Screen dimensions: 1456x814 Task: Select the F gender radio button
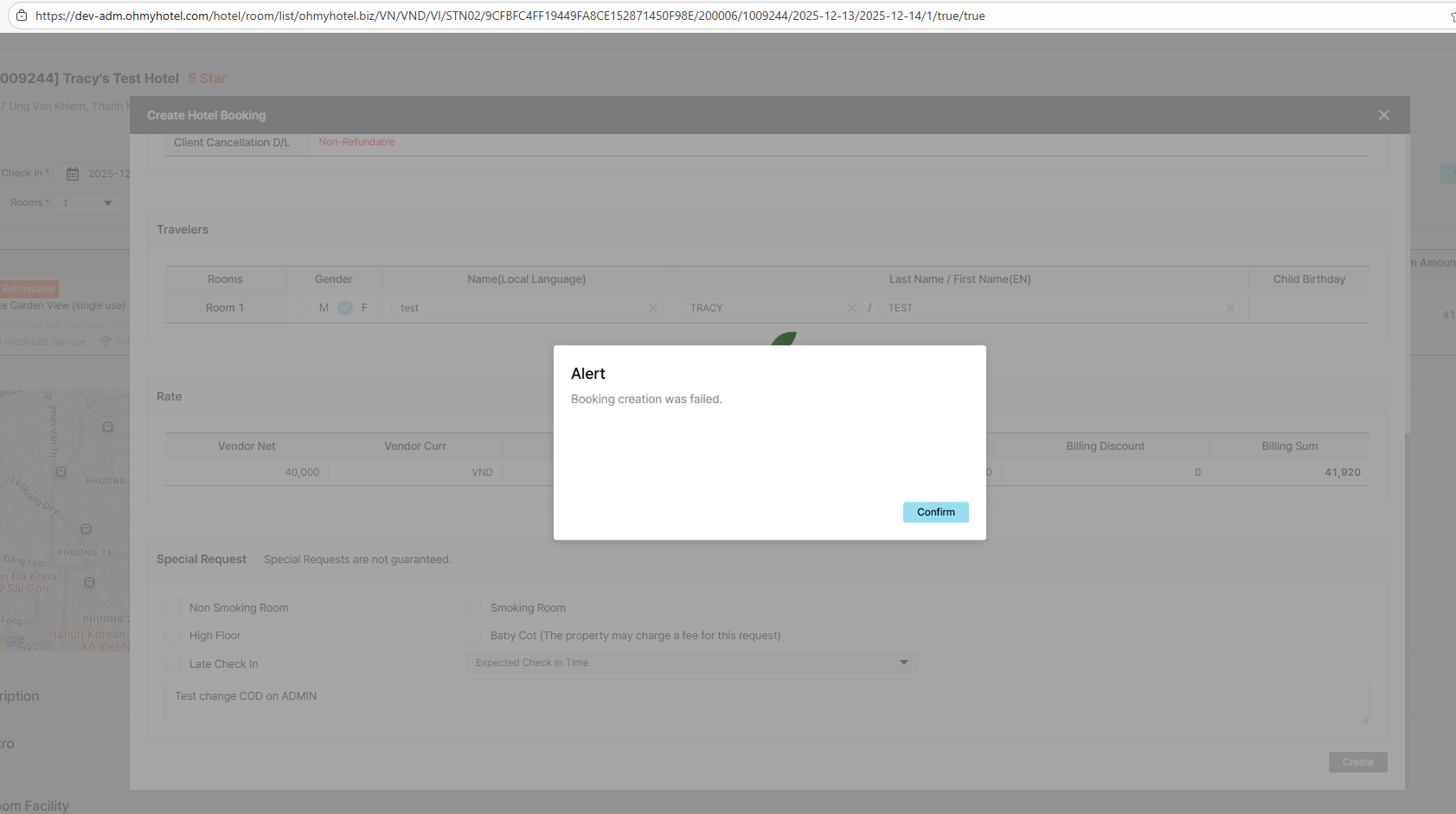point(345,308)
